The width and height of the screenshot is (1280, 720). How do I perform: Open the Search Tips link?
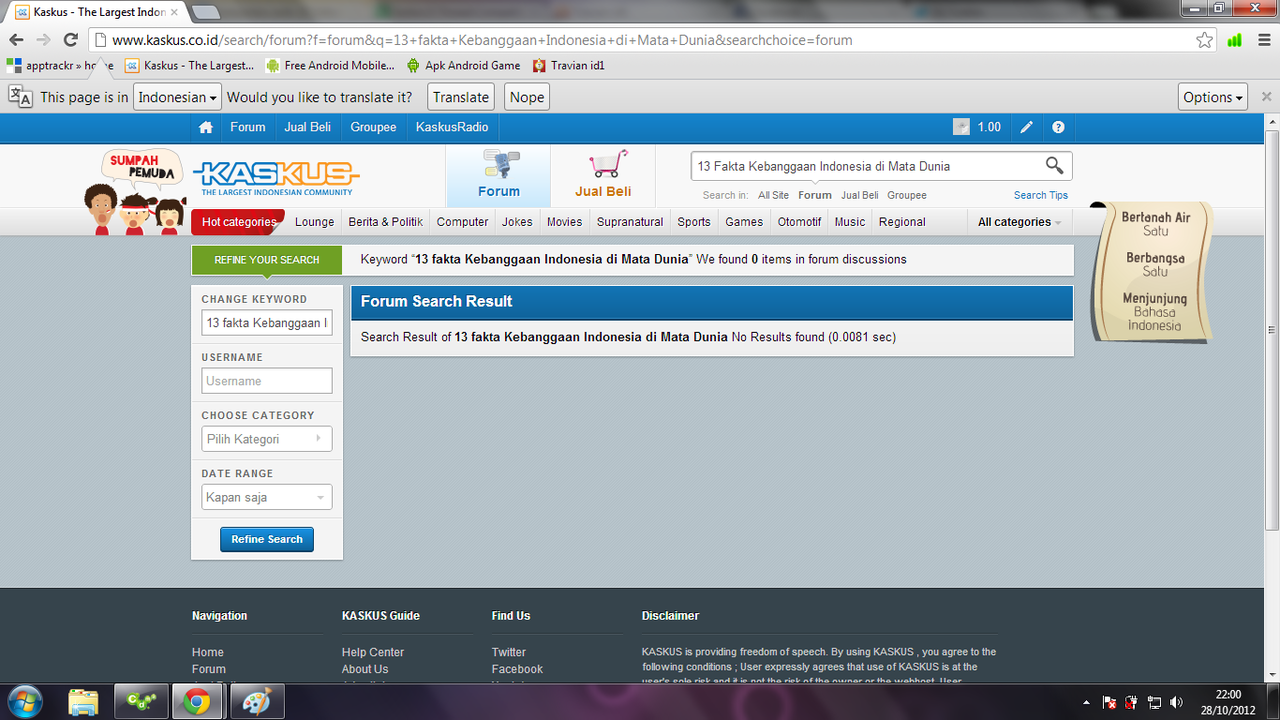tap(1041, 195)
